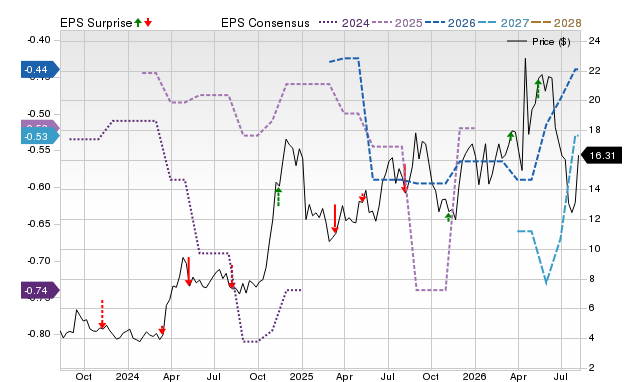
Task: Select the 2025 consensus legend entry
Action: (x=397, y=23)
